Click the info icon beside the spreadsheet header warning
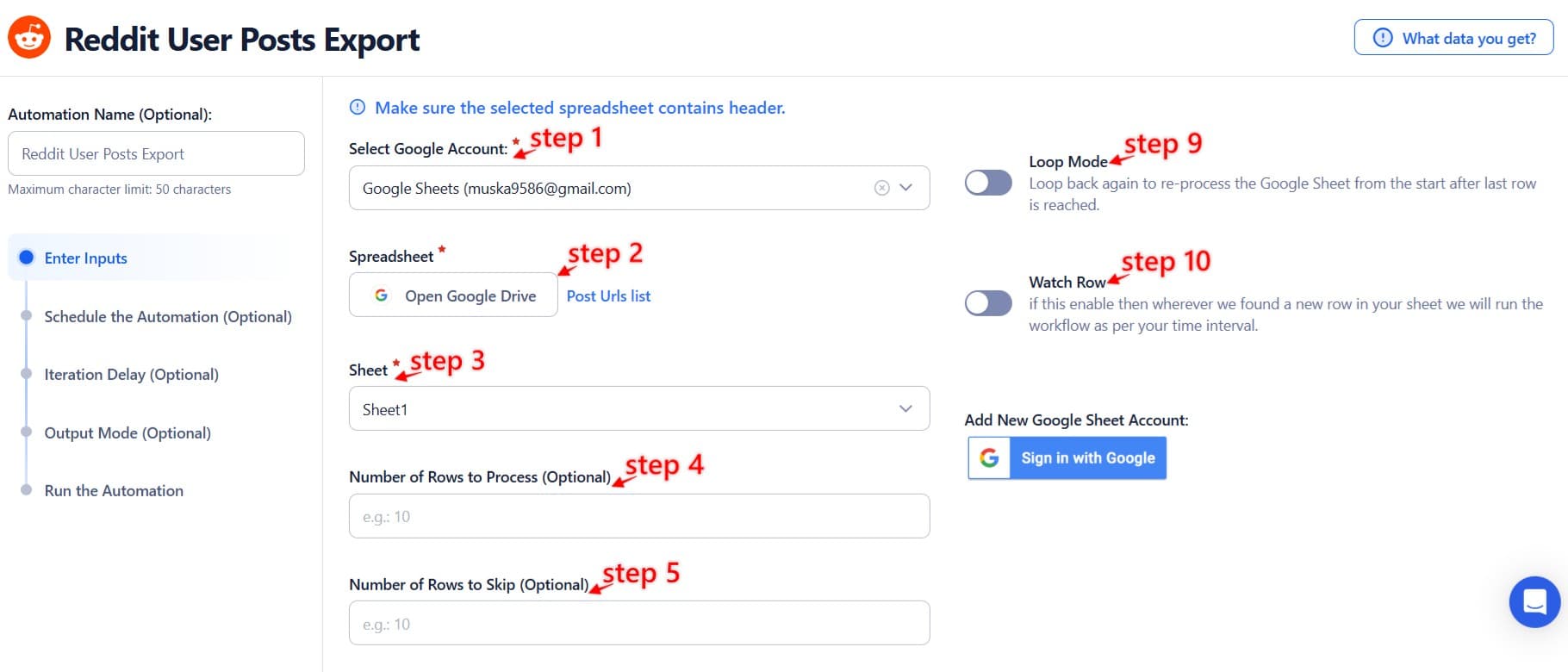The height and width of the screenshot is (672, 1568). pos(356,107)
